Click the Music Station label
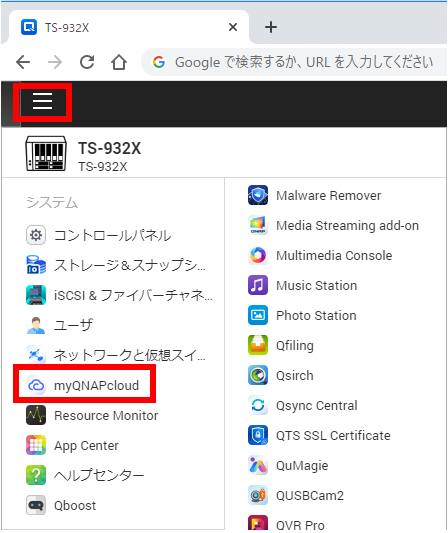This screenshot has width=448, height=533. [x=316, y=286]
